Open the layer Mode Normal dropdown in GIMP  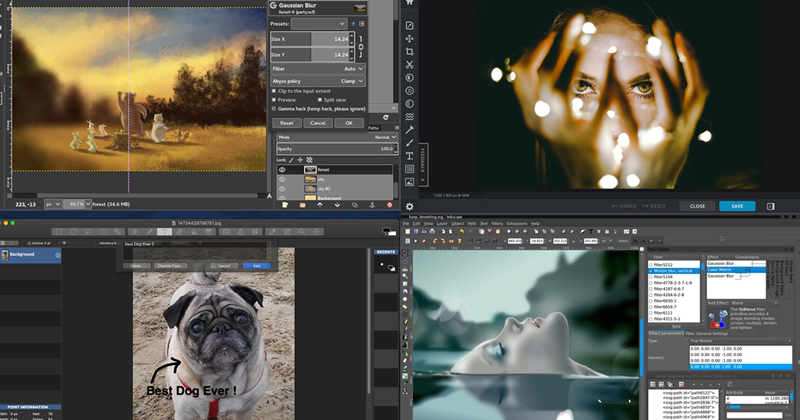tap(337, 137)
